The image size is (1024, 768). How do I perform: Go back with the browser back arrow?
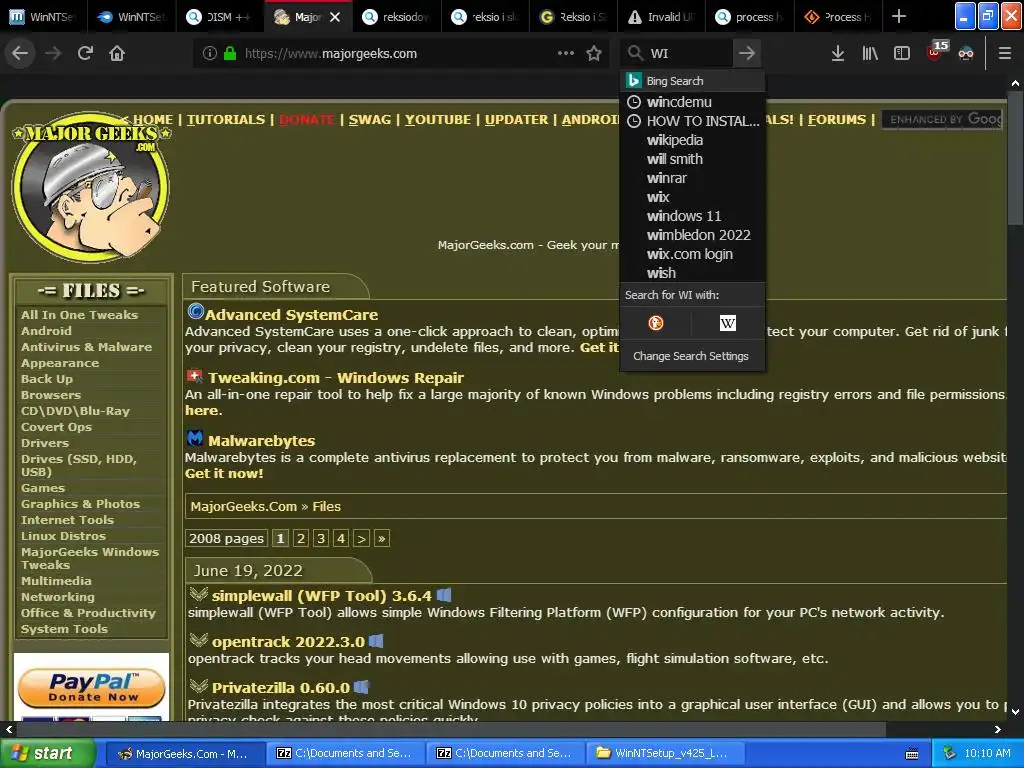tap(20, 53)
